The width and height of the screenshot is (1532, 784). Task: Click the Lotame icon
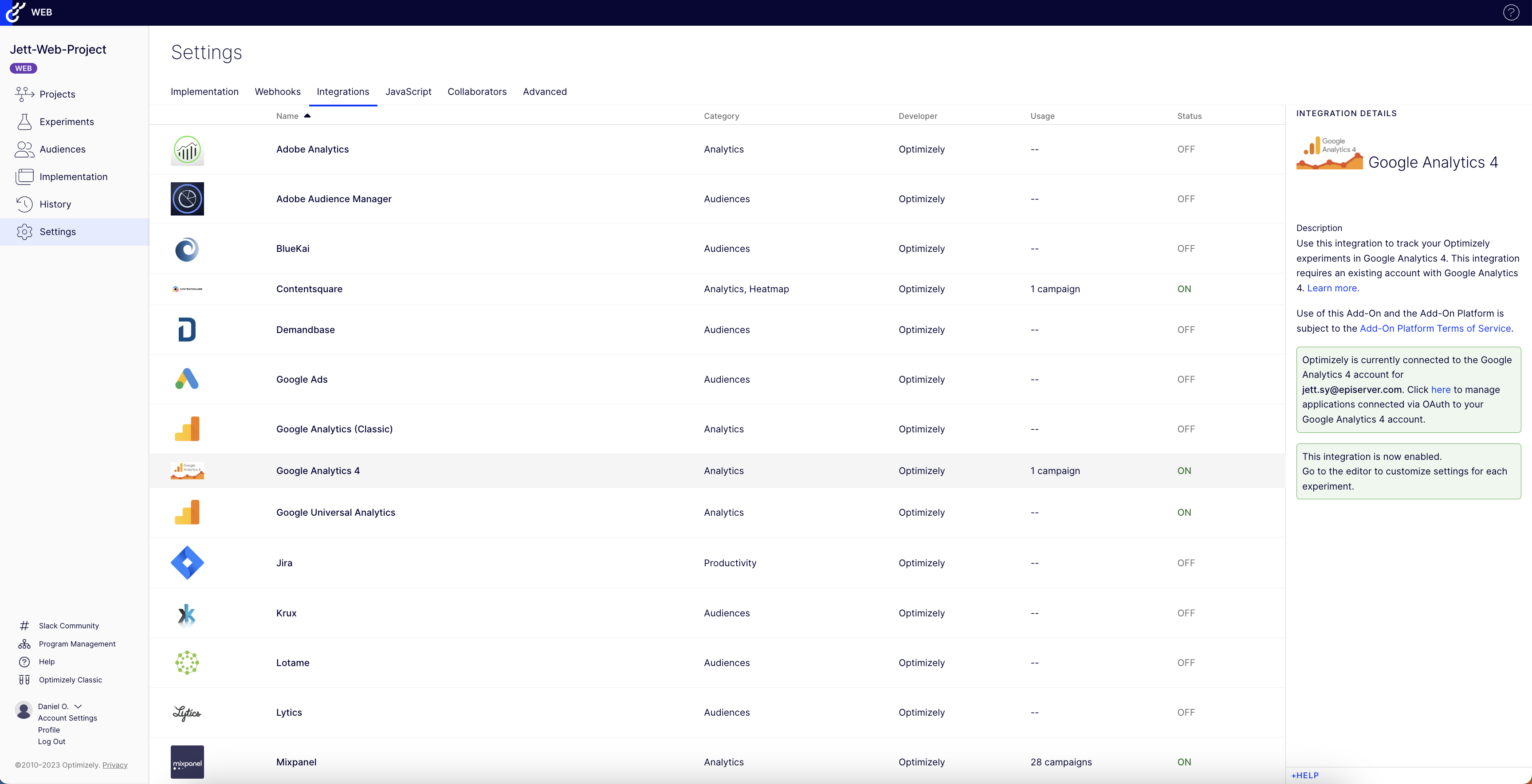pyautogui.click(x=187, y=663)
